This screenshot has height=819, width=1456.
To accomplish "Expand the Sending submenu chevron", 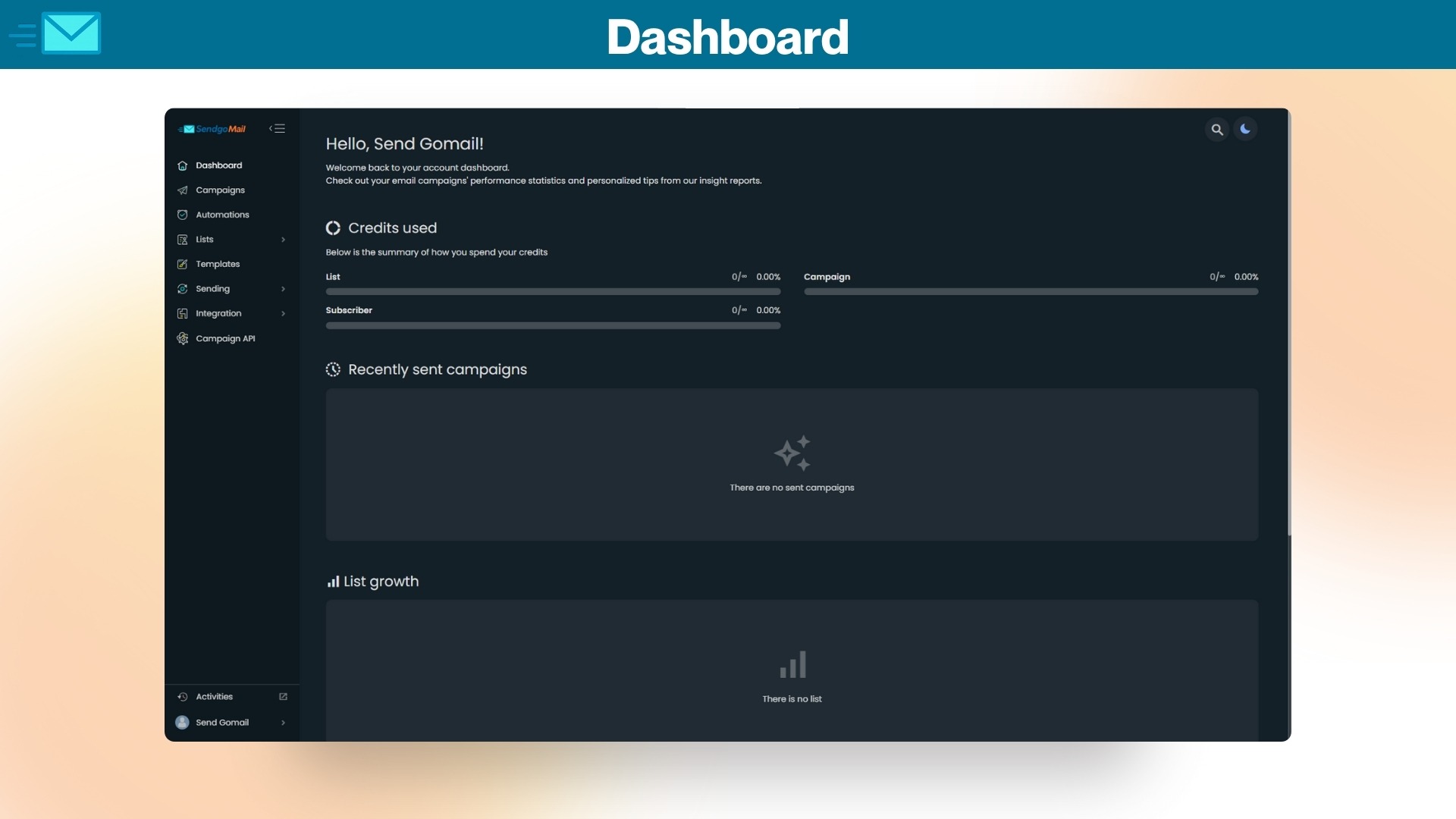I will (283, 289).
